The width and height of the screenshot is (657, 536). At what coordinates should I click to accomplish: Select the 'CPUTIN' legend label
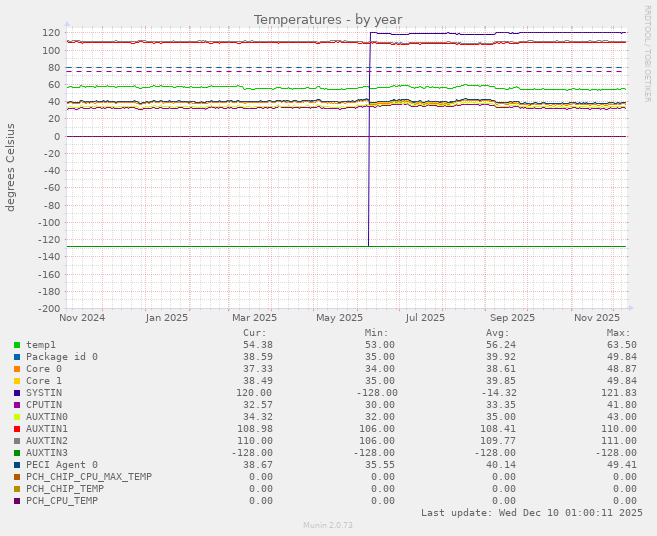[x=44, y=405]
